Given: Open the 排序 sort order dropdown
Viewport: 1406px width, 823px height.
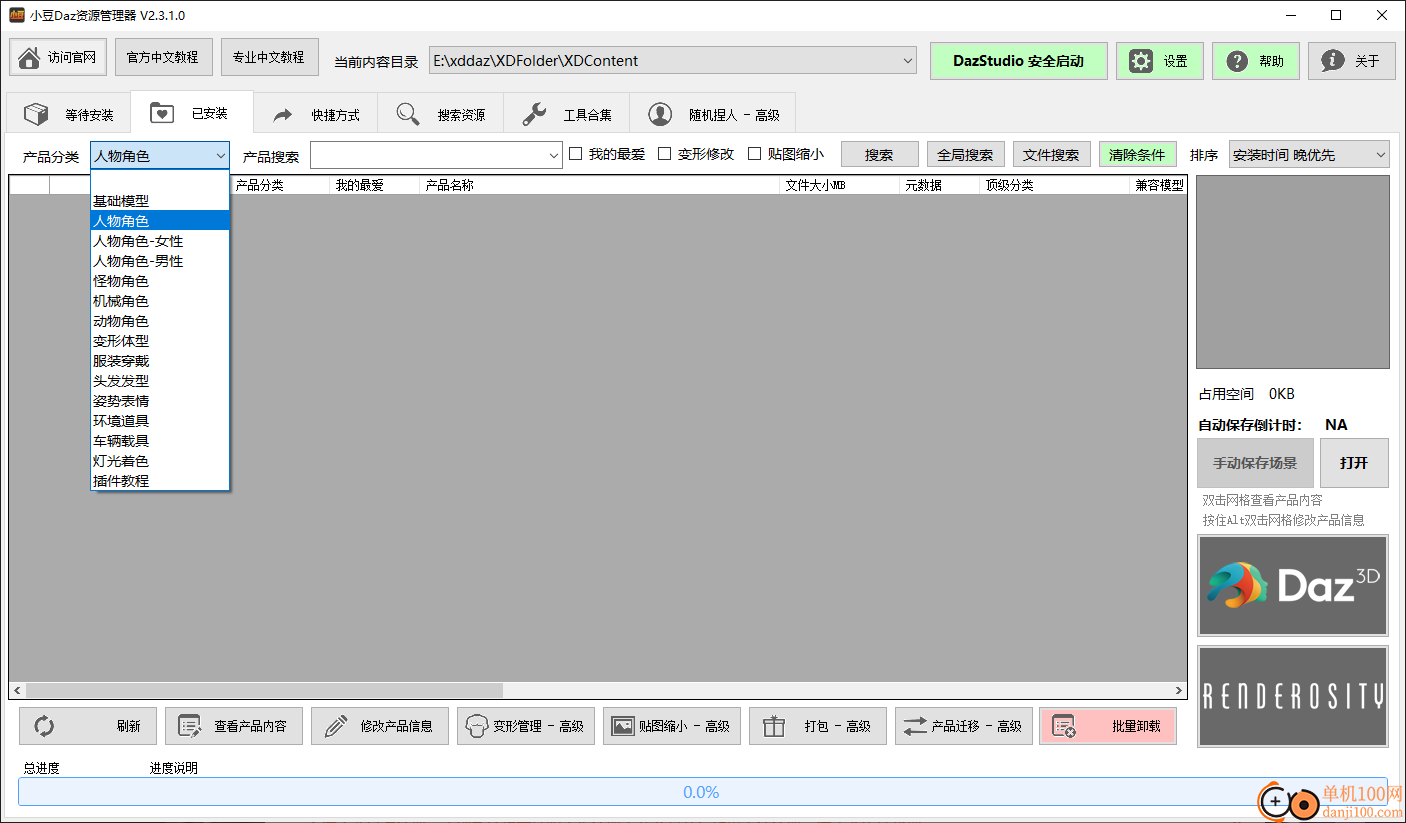Looking at the screenshot, I should click(1380, 155).
